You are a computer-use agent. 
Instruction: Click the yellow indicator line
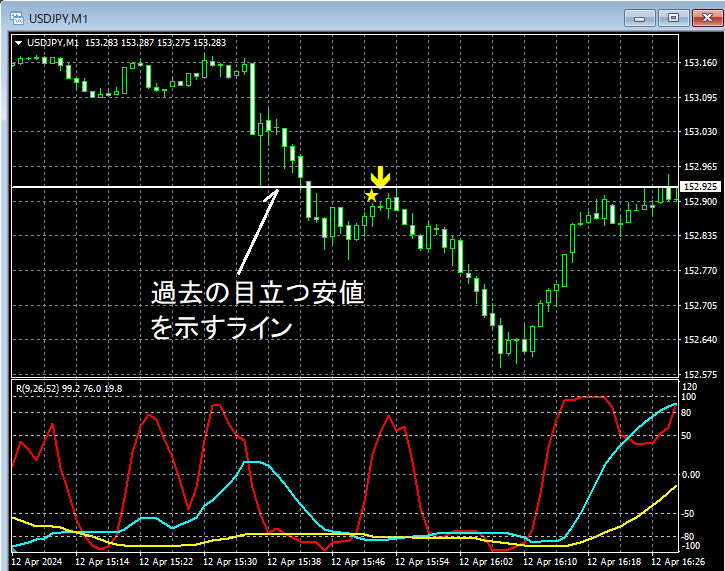pyautogui.click(x=647, y=509)
